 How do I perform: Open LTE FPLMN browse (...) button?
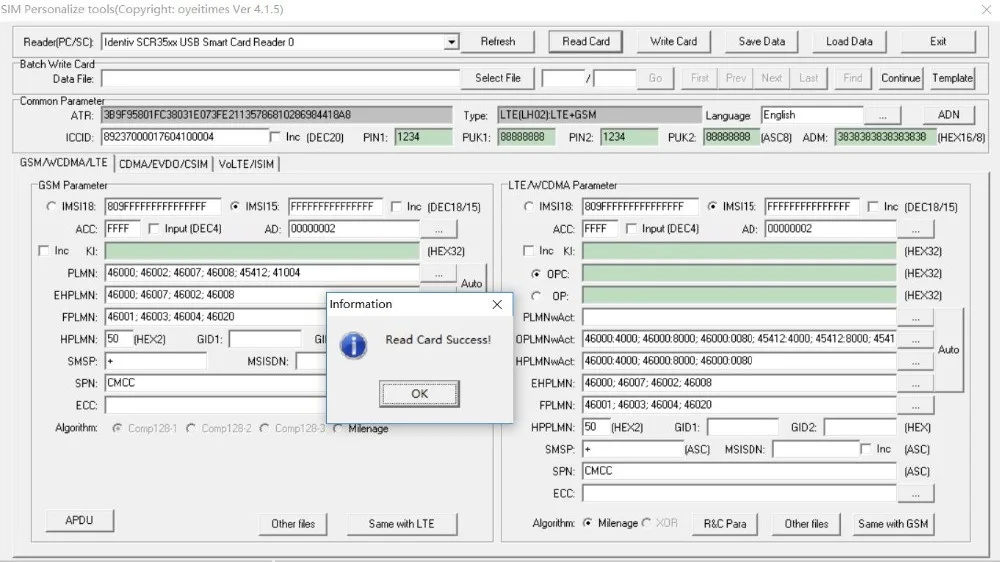916,406
